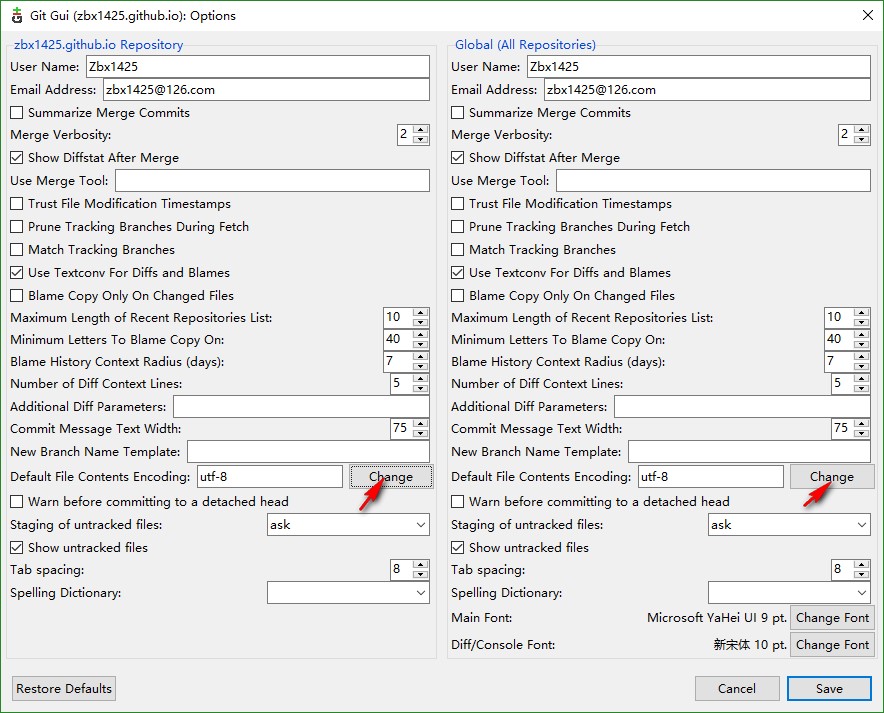Toggle Use Textconv For Diffs in Global panel
884x713 pixels.
coord(458,273)
